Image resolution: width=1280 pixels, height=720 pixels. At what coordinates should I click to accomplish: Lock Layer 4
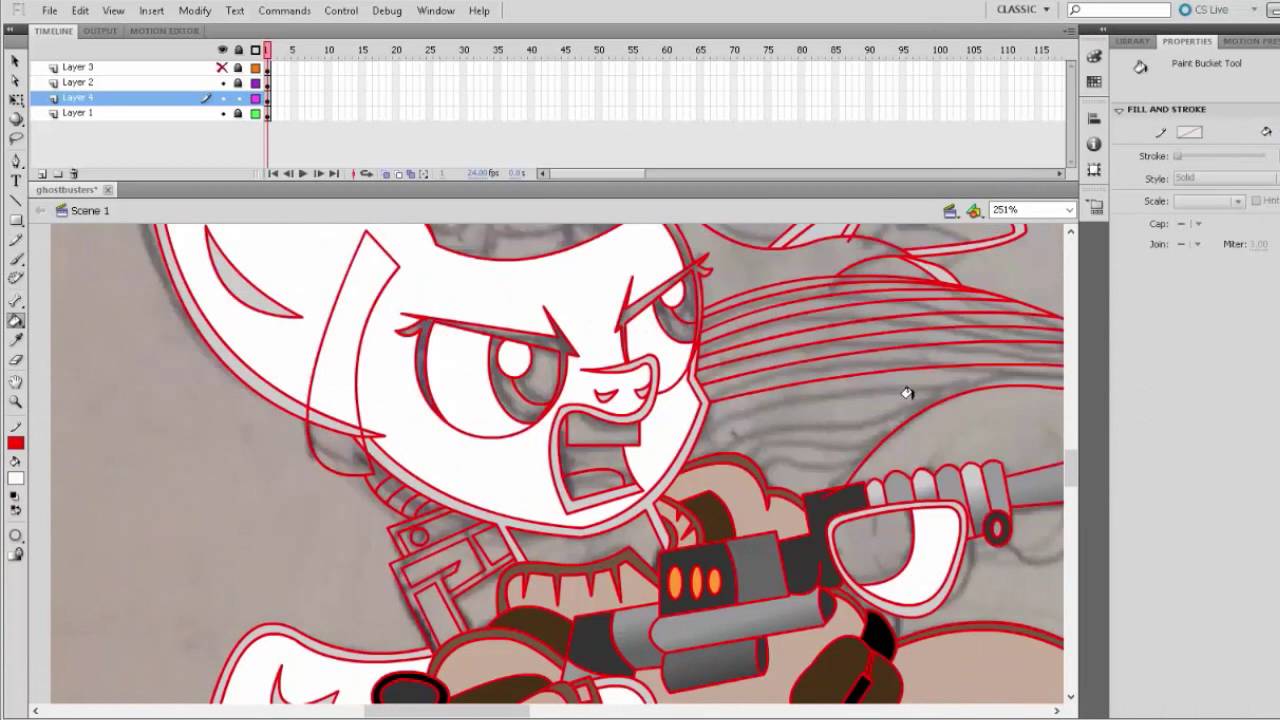(238, 98)
